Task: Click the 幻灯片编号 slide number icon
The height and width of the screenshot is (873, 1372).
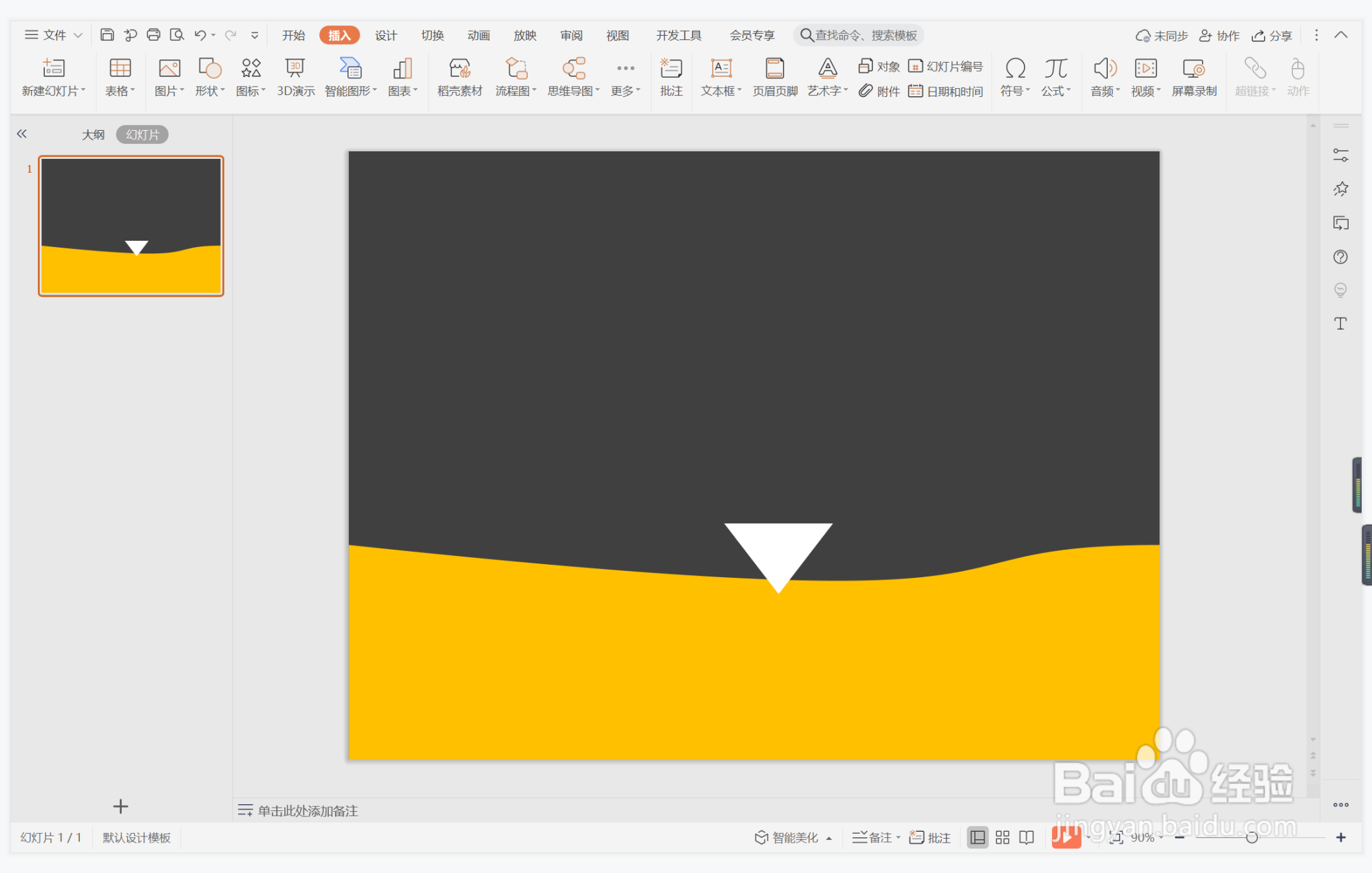Action: point(946,66)
